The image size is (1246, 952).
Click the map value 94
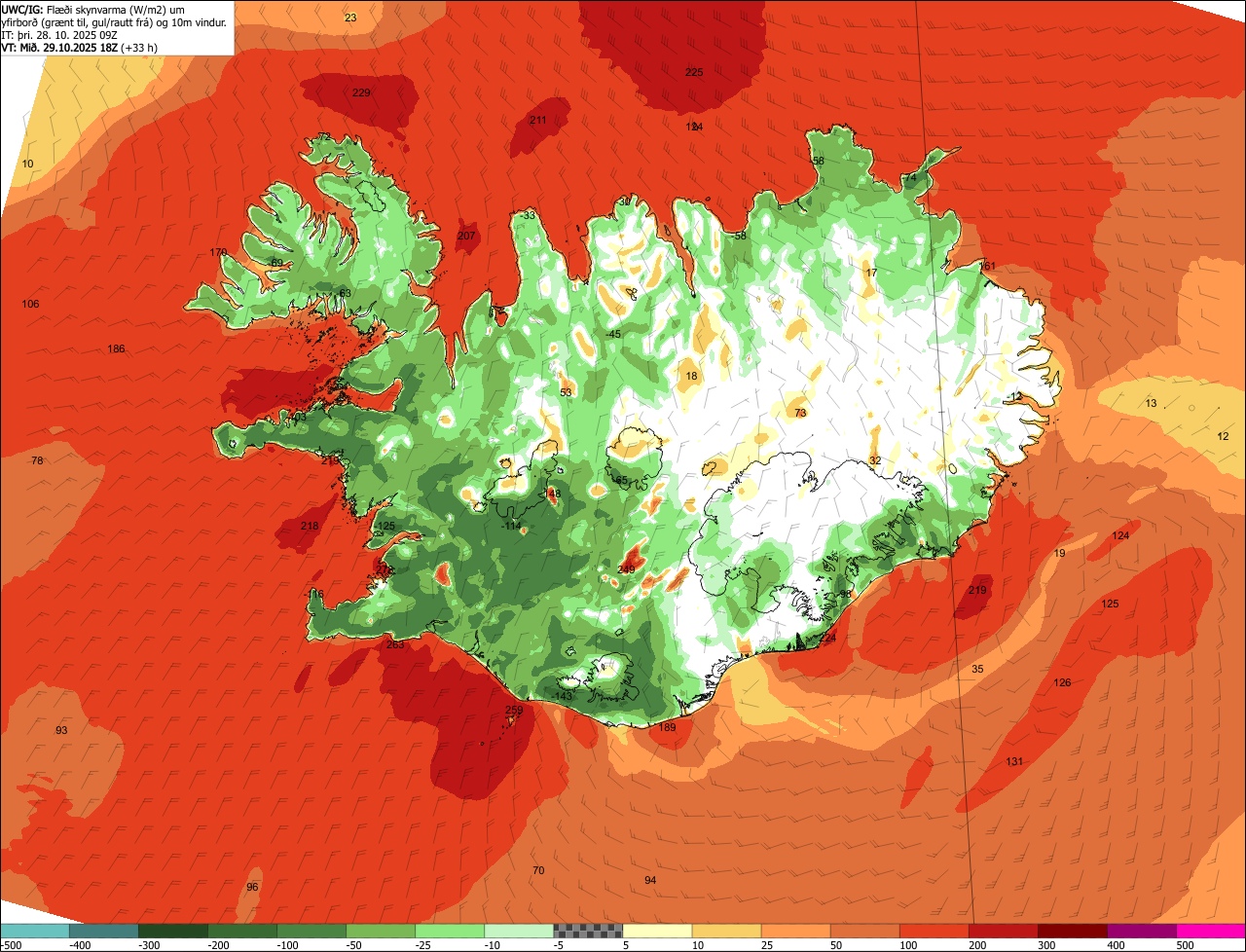coord(650,880)
